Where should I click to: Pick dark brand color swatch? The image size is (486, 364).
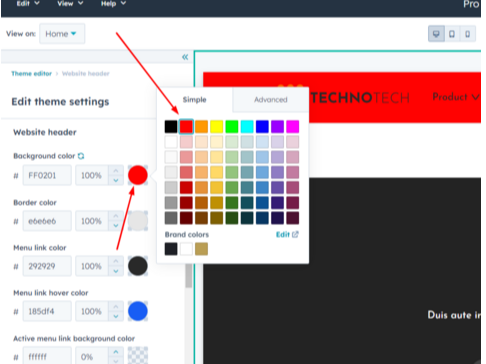coord(171,249)
